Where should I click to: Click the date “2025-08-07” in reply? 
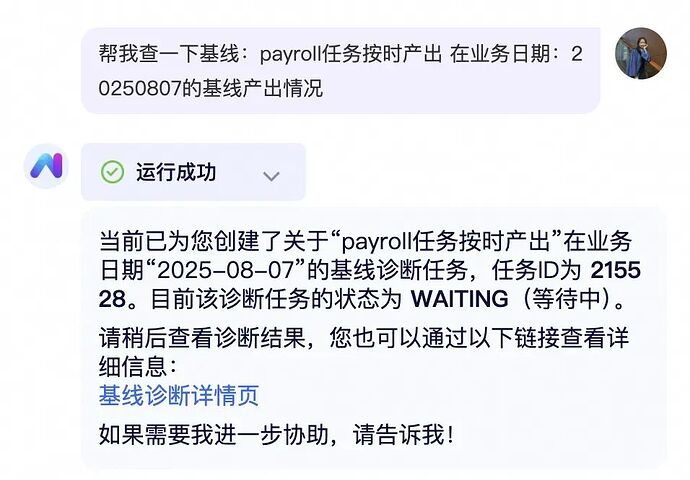coord(225,270)
